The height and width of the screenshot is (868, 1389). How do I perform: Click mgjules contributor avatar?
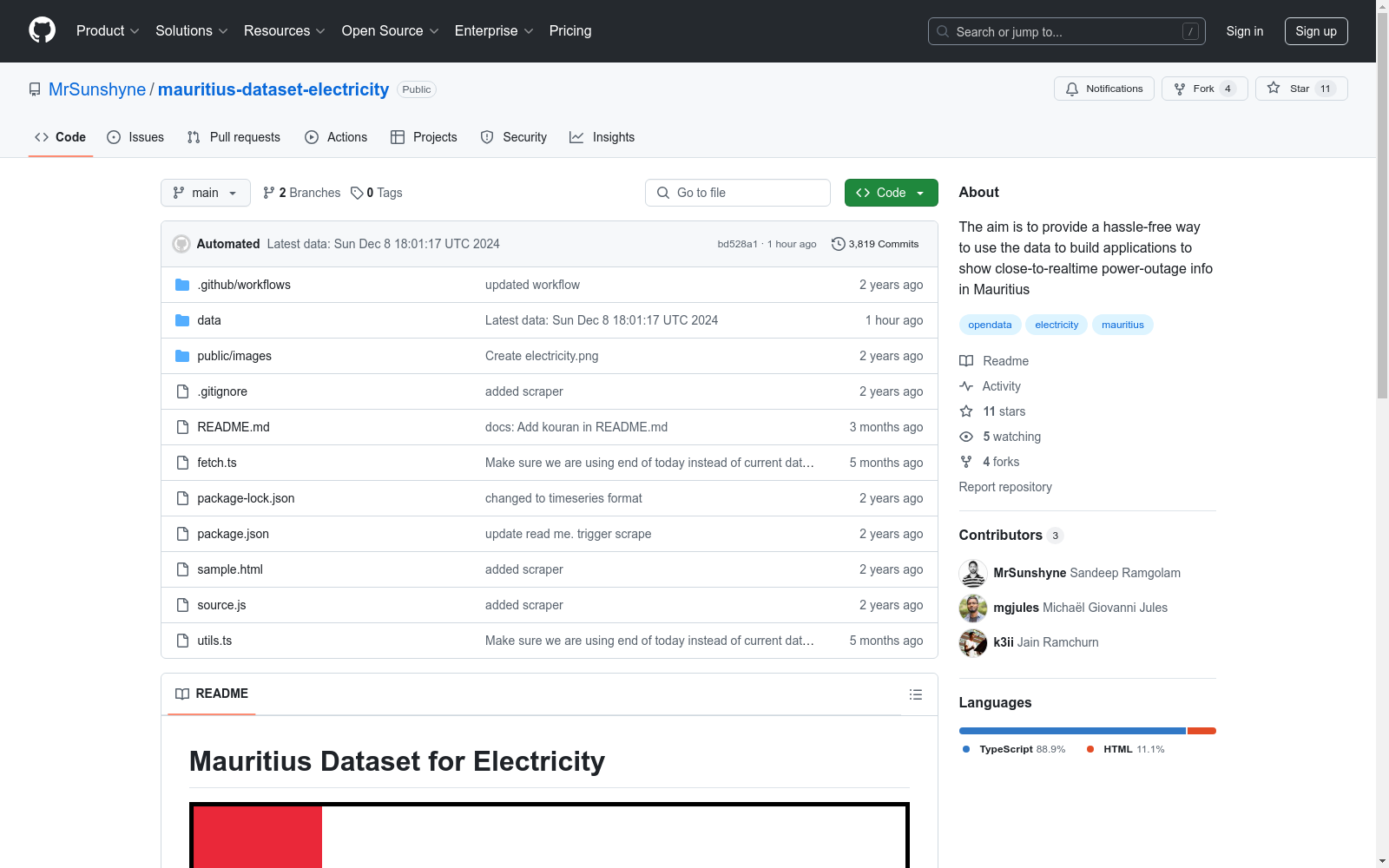pos(973,608)
